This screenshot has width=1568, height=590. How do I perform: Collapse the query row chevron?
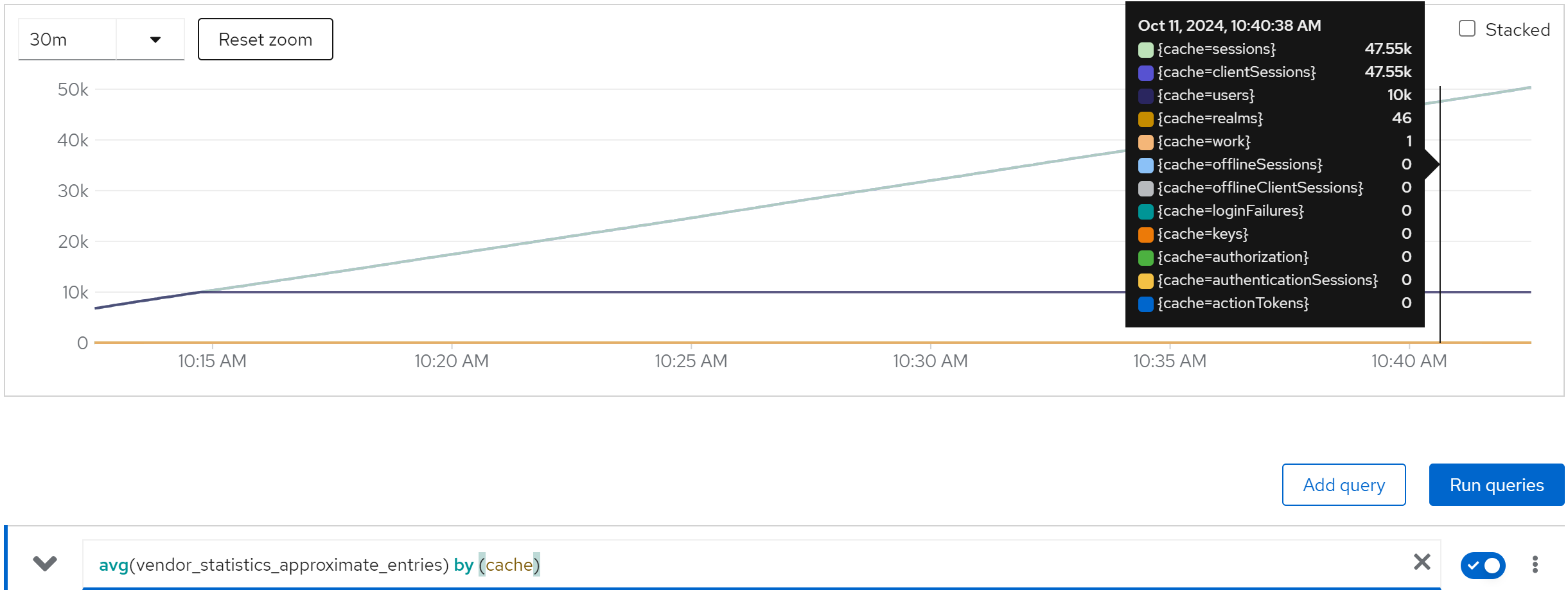tap(45, 564)
